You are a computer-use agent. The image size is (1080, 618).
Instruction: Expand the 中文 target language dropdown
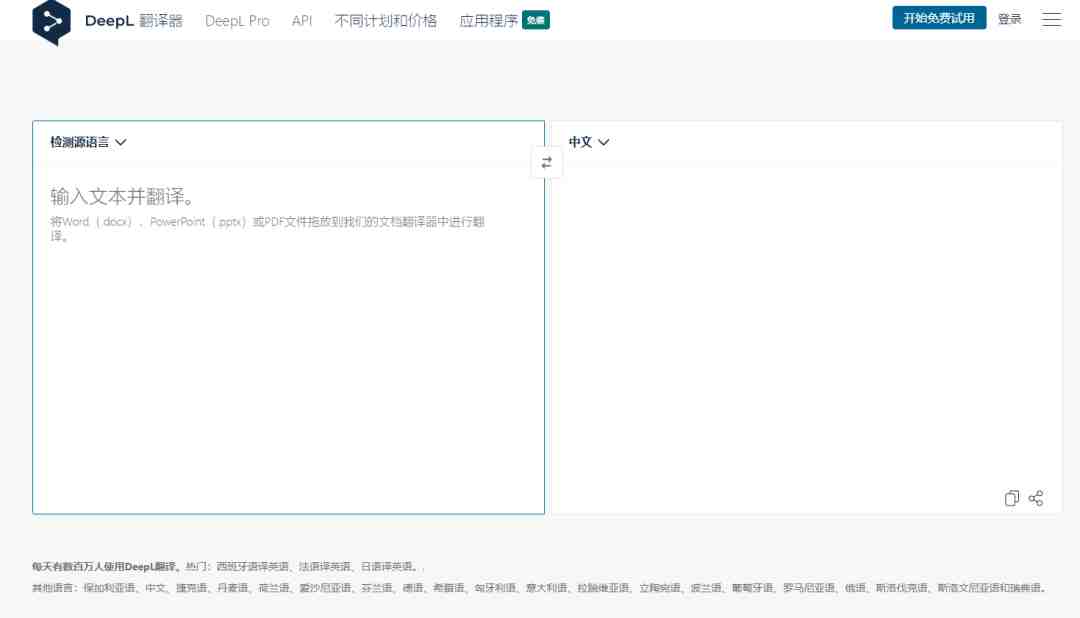pyautogui.click(x=588, y=142)
